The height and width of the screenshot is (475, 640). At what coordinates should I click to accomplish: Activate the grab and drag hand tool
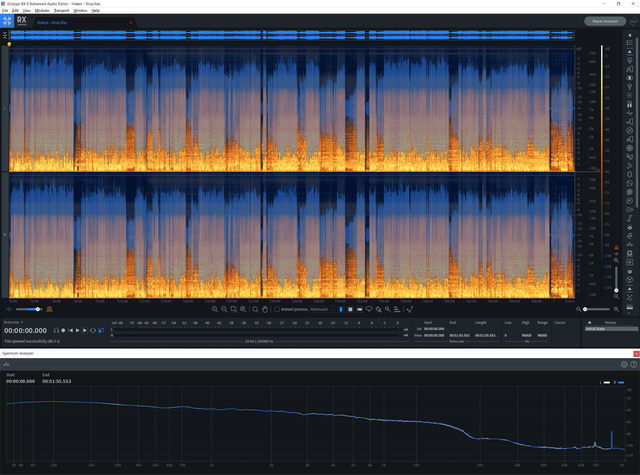point(265,309)
